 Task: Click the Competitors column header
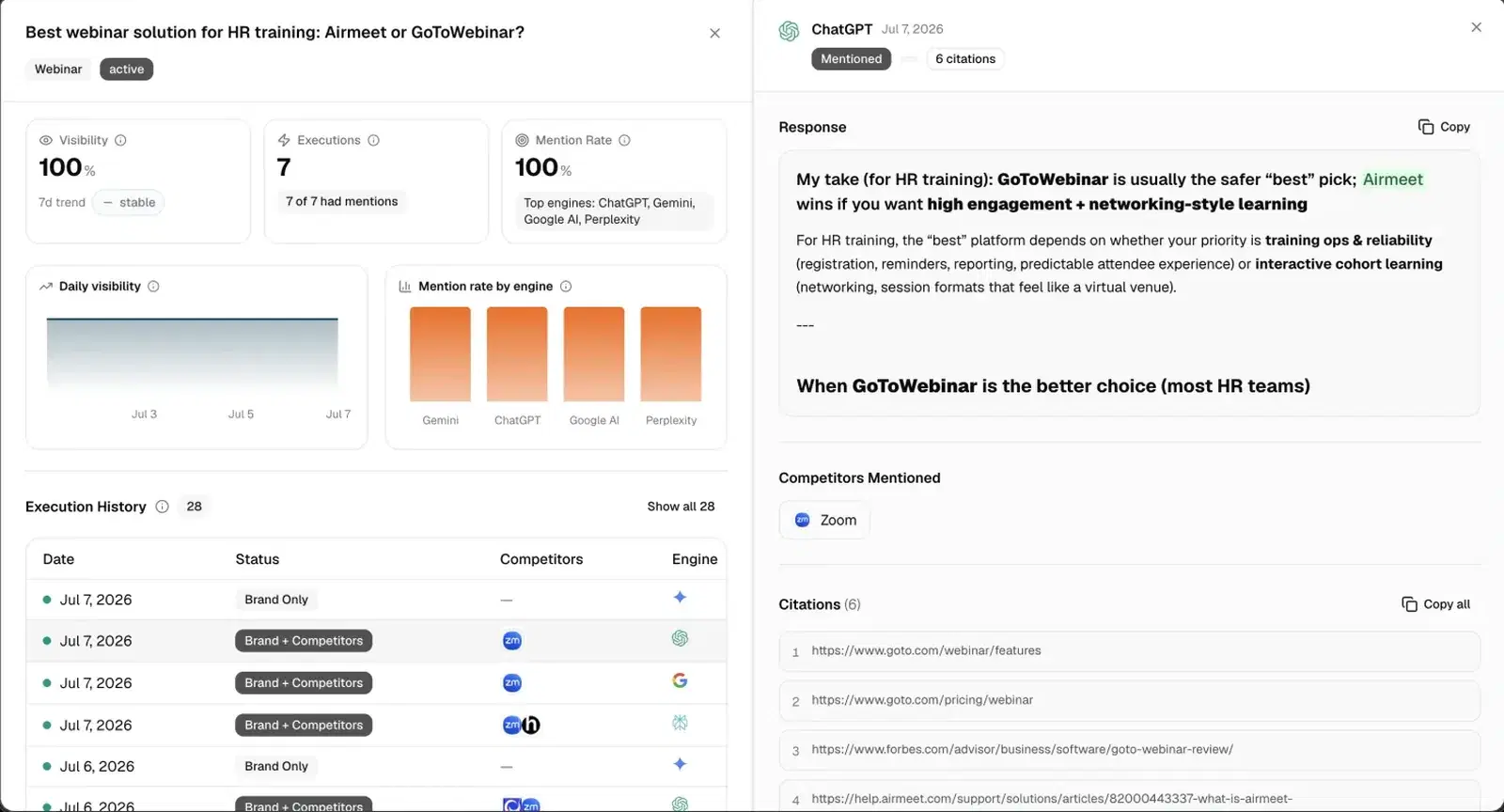tap(541, 559)
